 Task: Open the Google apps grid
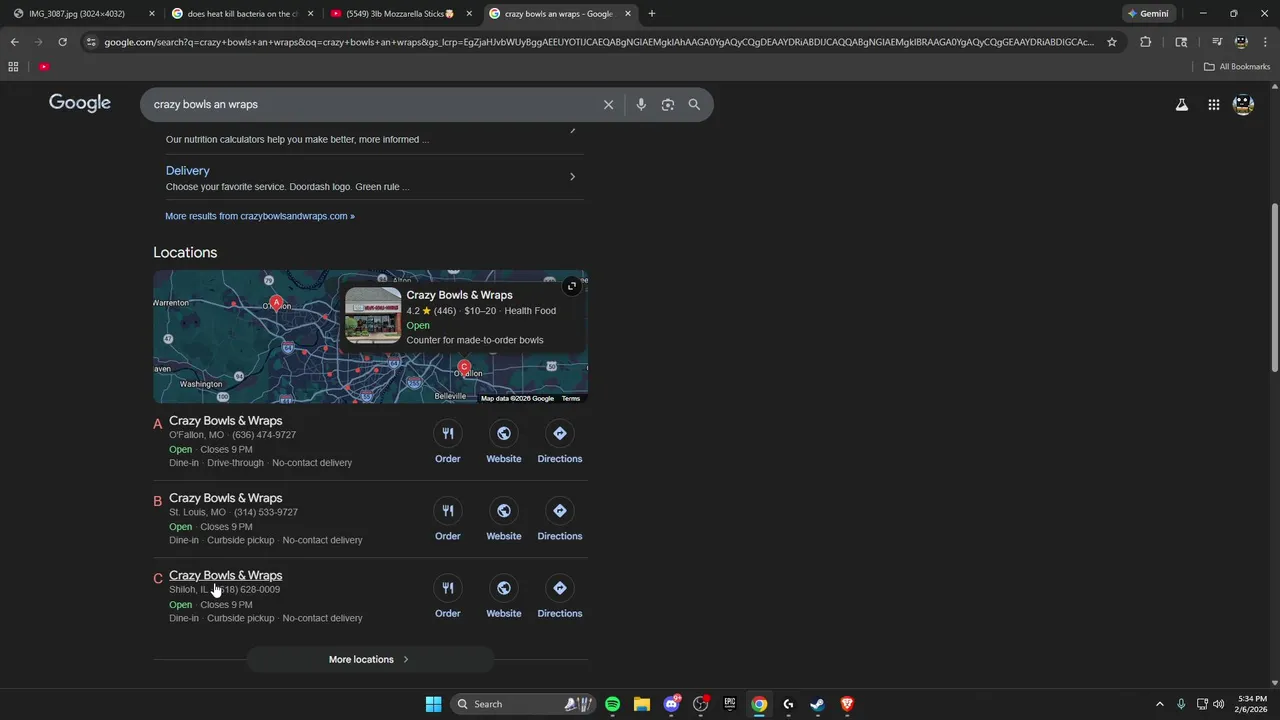pyautogui.click(x=1213, y=104)
